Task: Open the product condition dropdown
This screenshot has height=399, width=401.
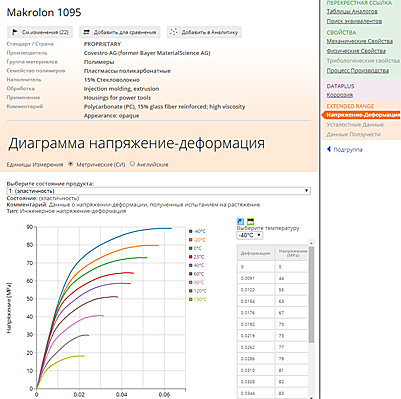Action: click(159, 191)
